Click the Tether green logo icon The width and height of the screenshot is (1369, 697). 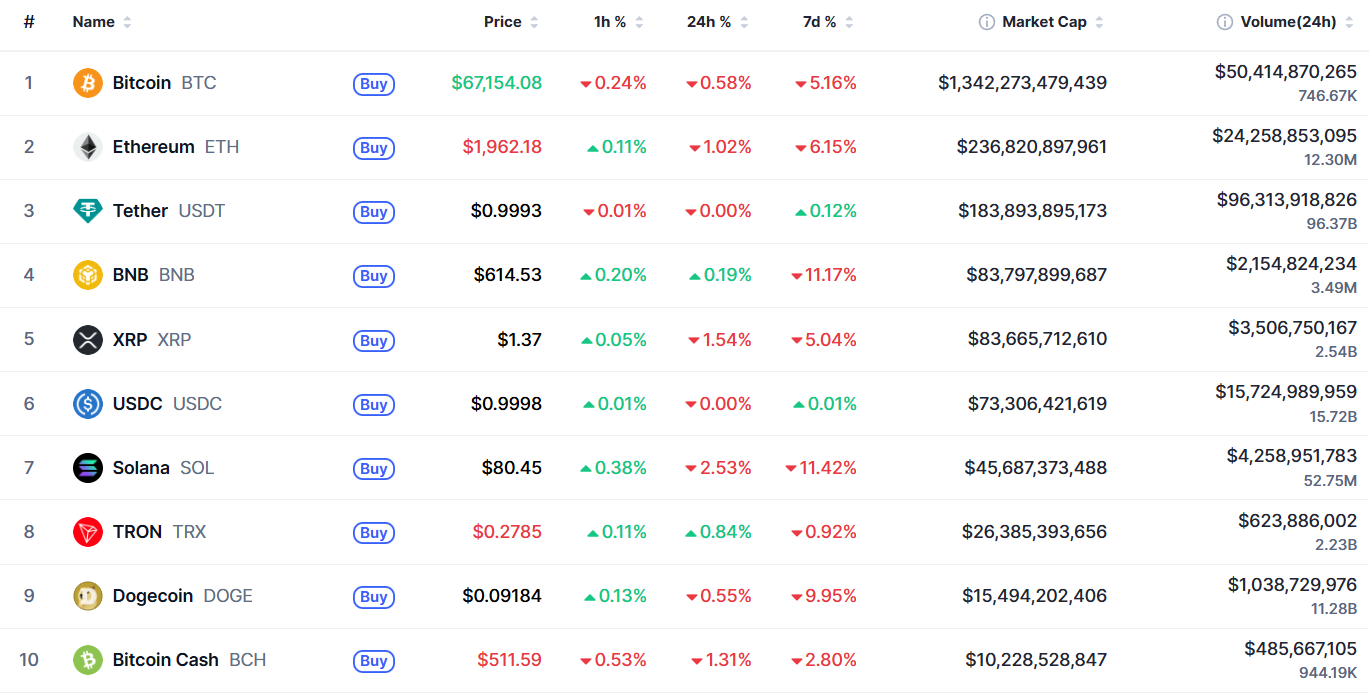point(88,211)
